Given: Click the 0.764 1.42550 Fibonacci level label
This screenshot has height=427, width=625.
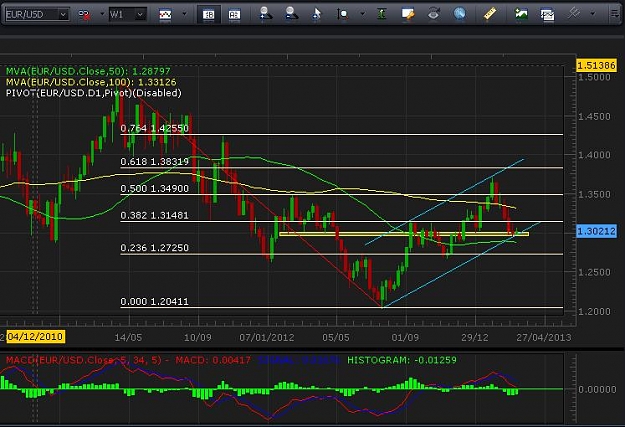Looking at the screenshot, I should click(x=155, y=128).
